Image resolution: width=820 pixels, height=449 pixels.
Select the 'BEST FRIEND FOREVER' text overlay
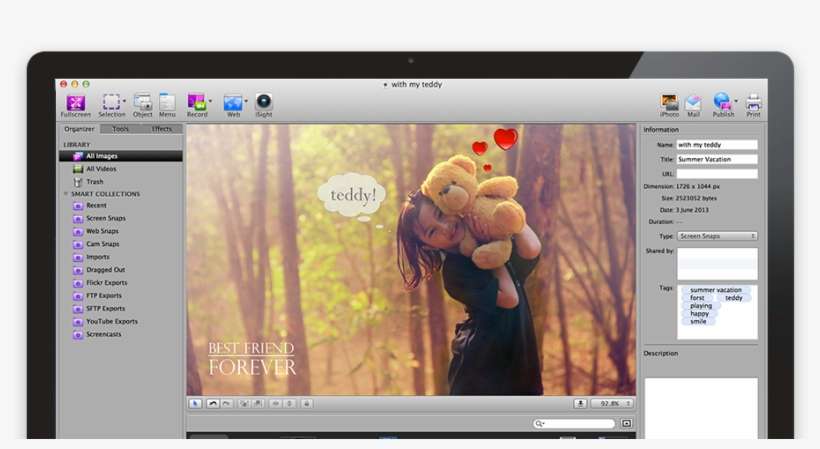point(252,359)
